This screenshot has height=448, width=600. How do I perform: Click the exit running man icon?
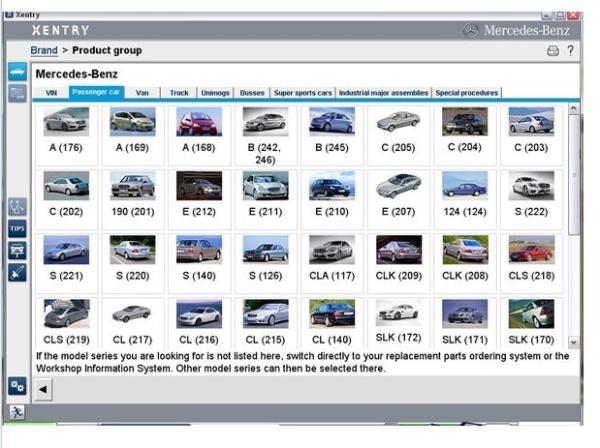[x=17, y=412]
